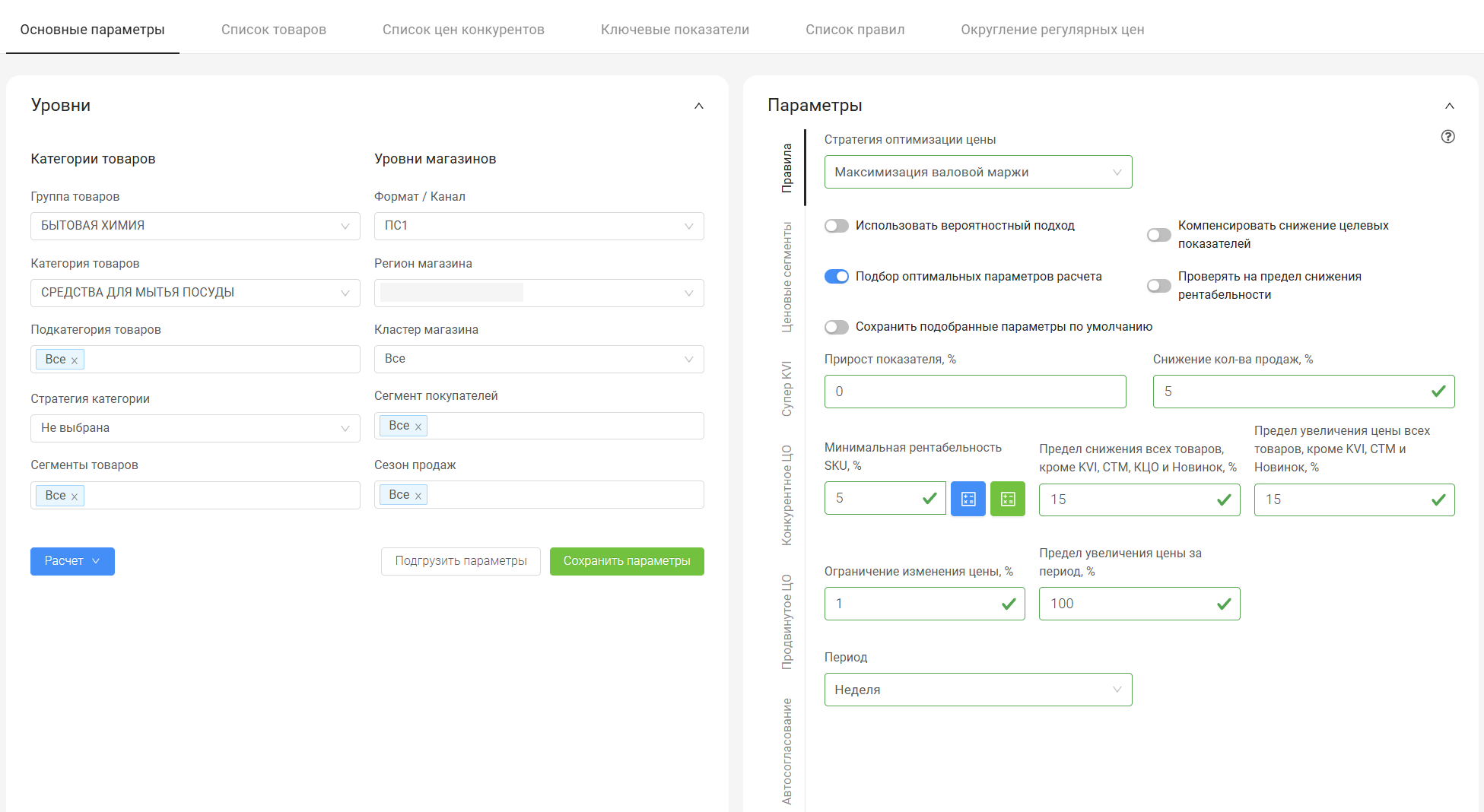
Task: Toggle 'Проверять на предел снижения рентабельности'
Action: [x=1158, y=286]
